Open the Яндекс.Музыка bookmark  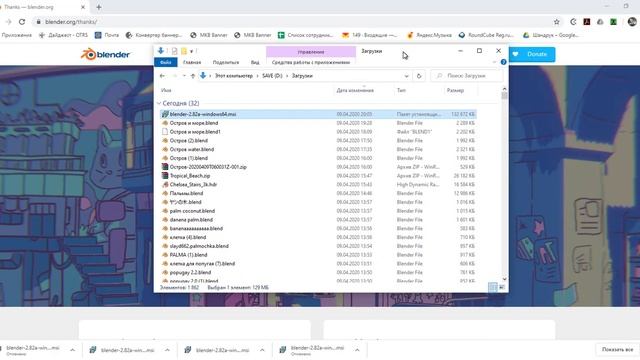429,35
